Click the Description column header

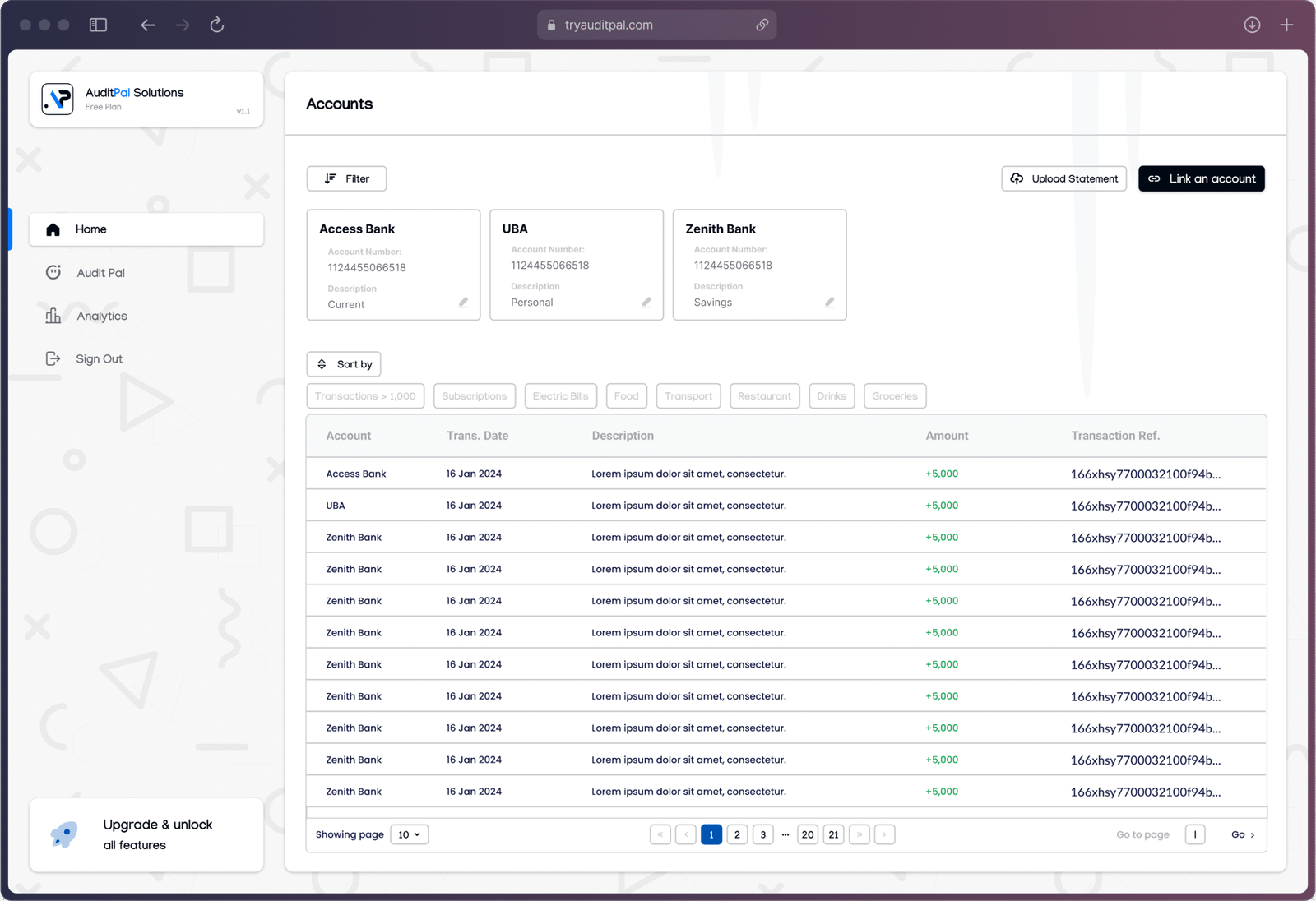coord(623,436)
